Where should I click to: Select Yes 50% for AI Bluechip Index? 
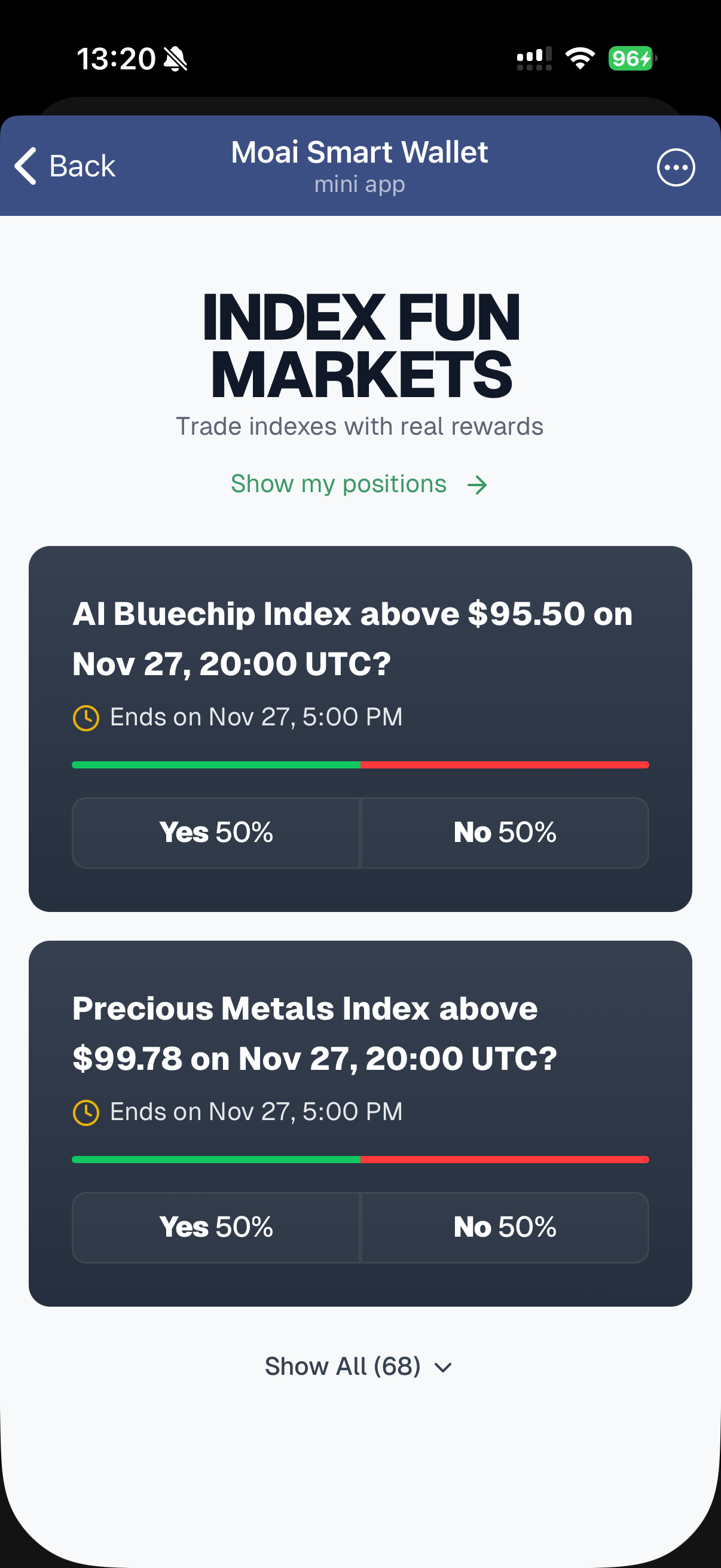[216, 832]
